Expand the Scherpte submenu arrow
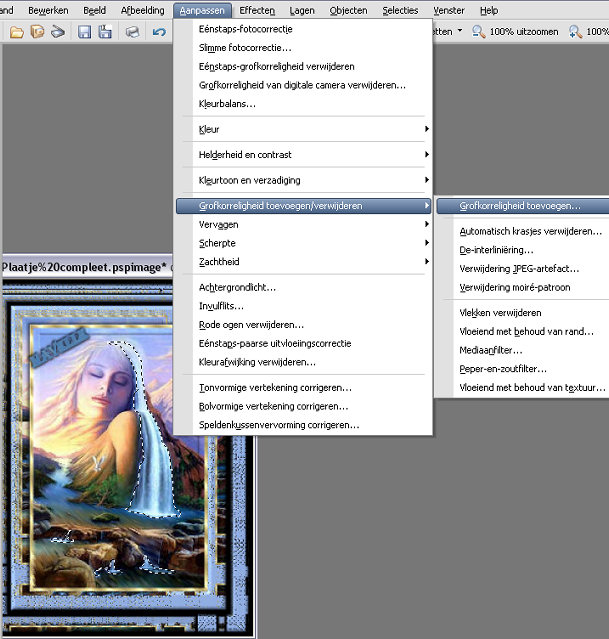The image size is (609, 639). [x=426, y=243]
